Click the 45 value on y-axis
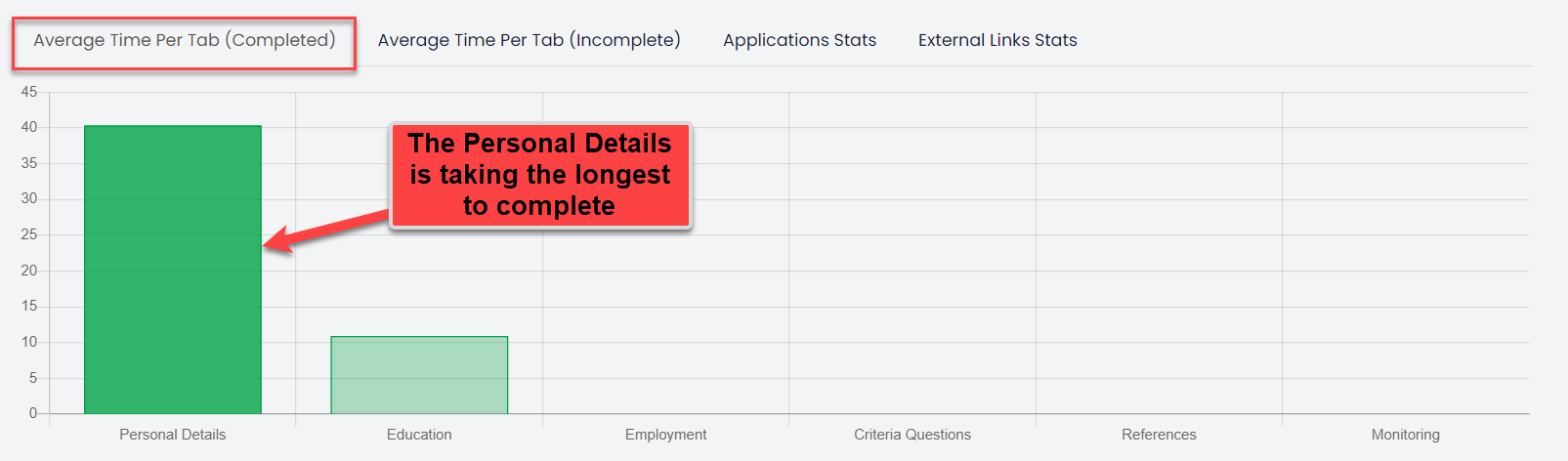Image resolution: width=1568 pixels, height=461 pixels. coord(29,92)
